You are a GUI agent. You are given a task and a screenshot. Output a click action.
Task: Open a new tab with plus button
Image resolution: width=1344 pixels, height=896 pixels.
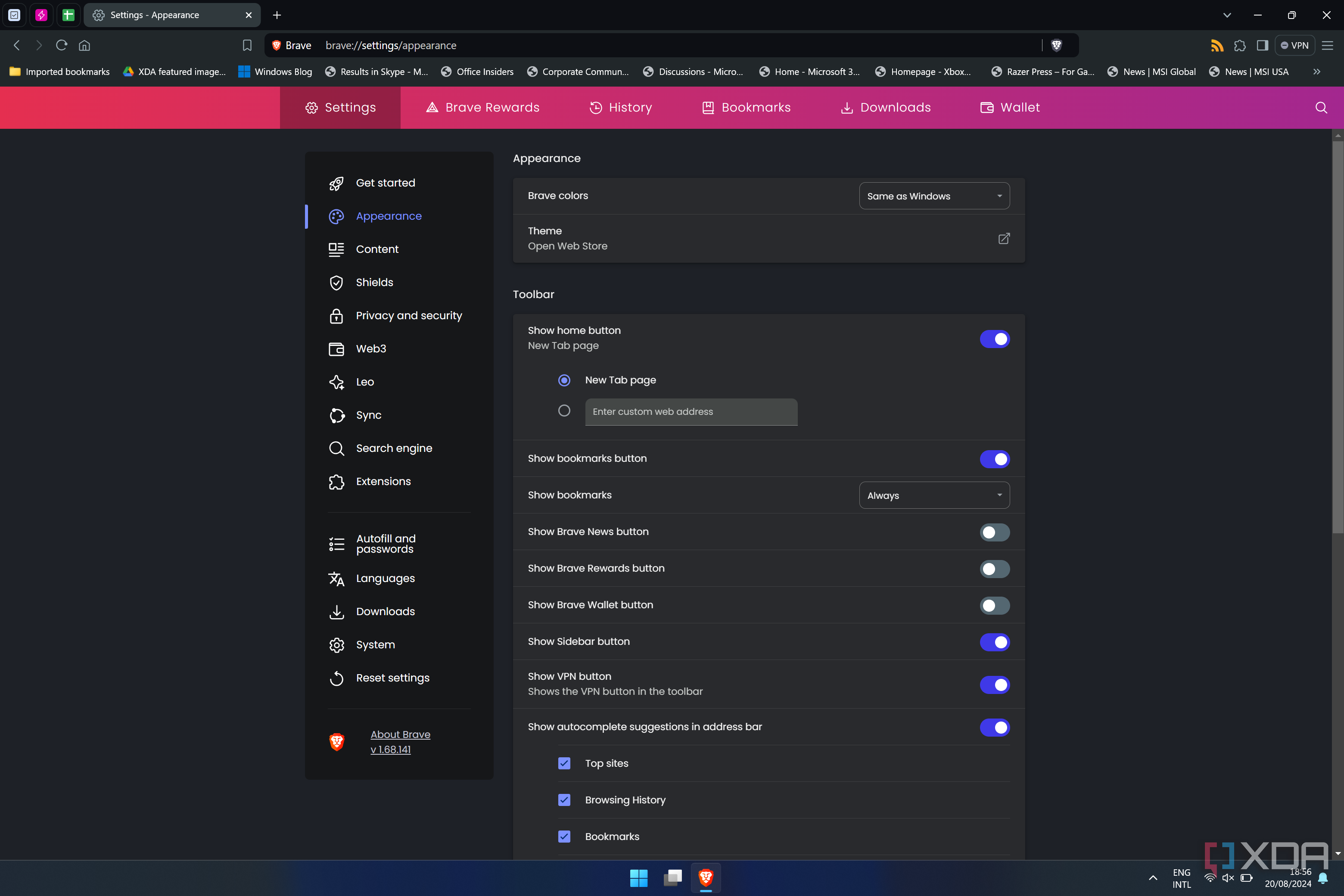[277, 15]
